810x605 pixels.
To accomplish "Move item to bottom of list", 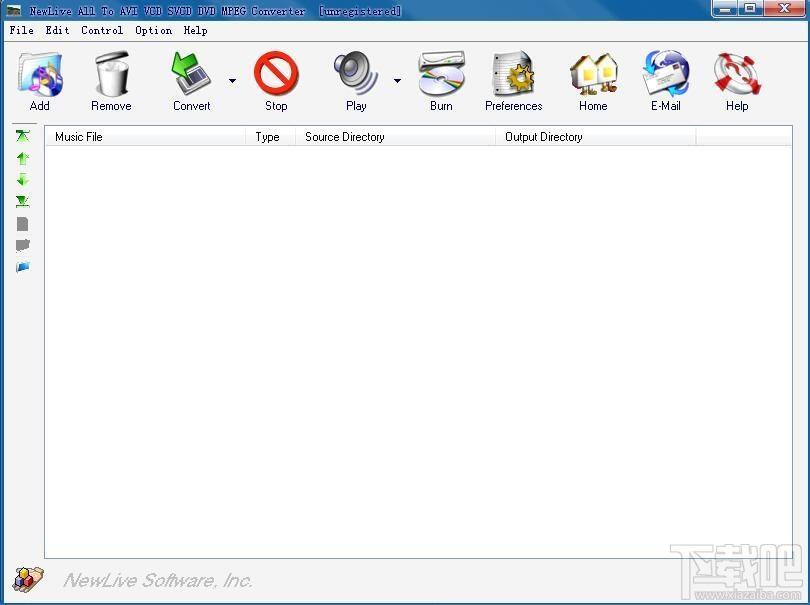I will coord(23,201).
